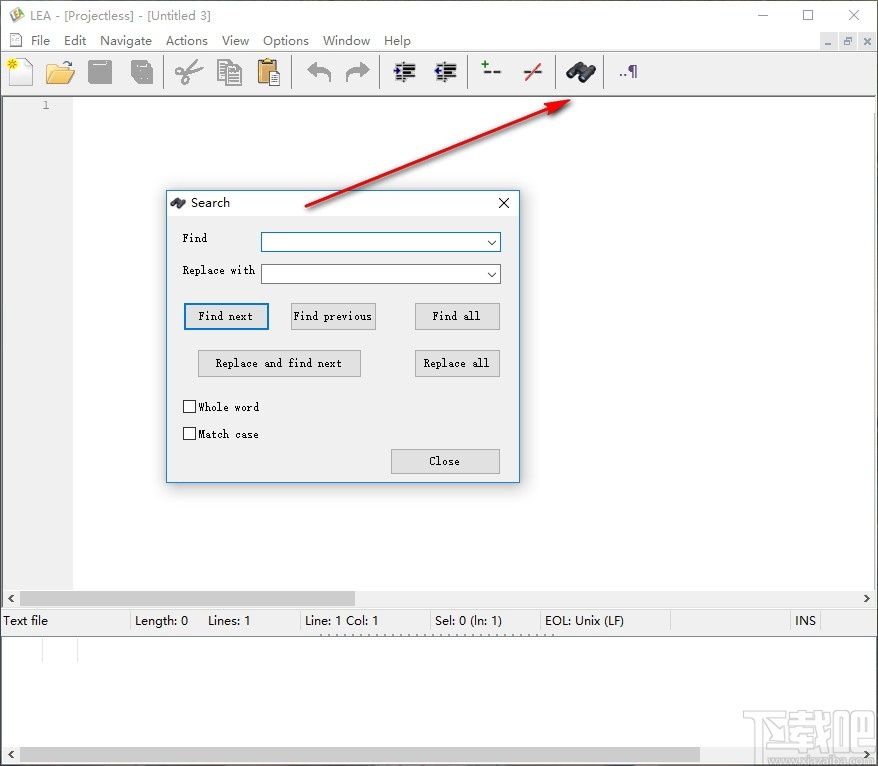Click the bottom panel horizontal scrollbar thumb
This screenshot has width=878, height=766.
click(360, 754)
